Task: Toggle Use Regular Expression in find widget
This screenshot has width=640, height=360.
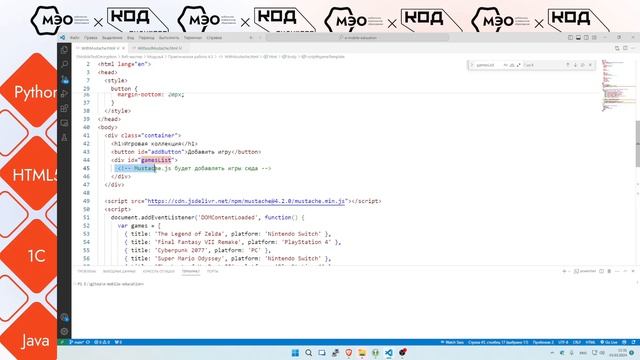Action: click(518, 65)
